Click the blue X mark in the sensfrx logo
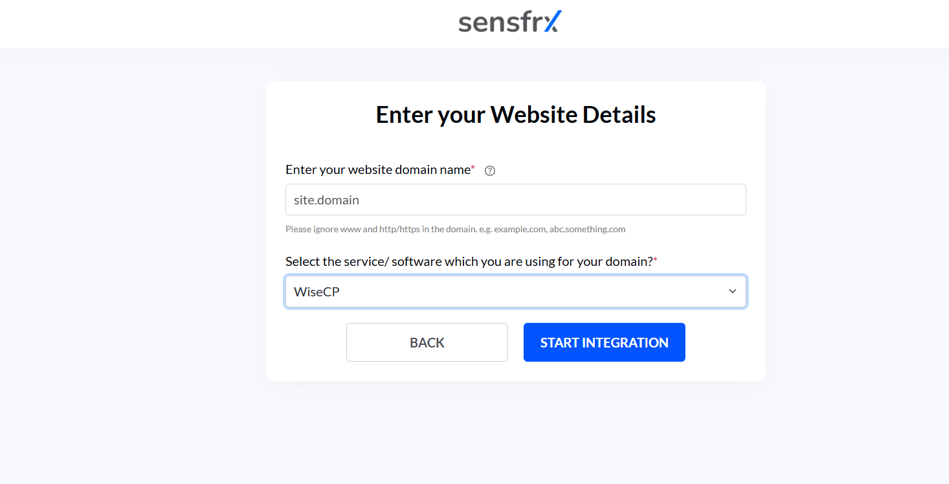This screenshot has width=949, height=484. [553, 21]
